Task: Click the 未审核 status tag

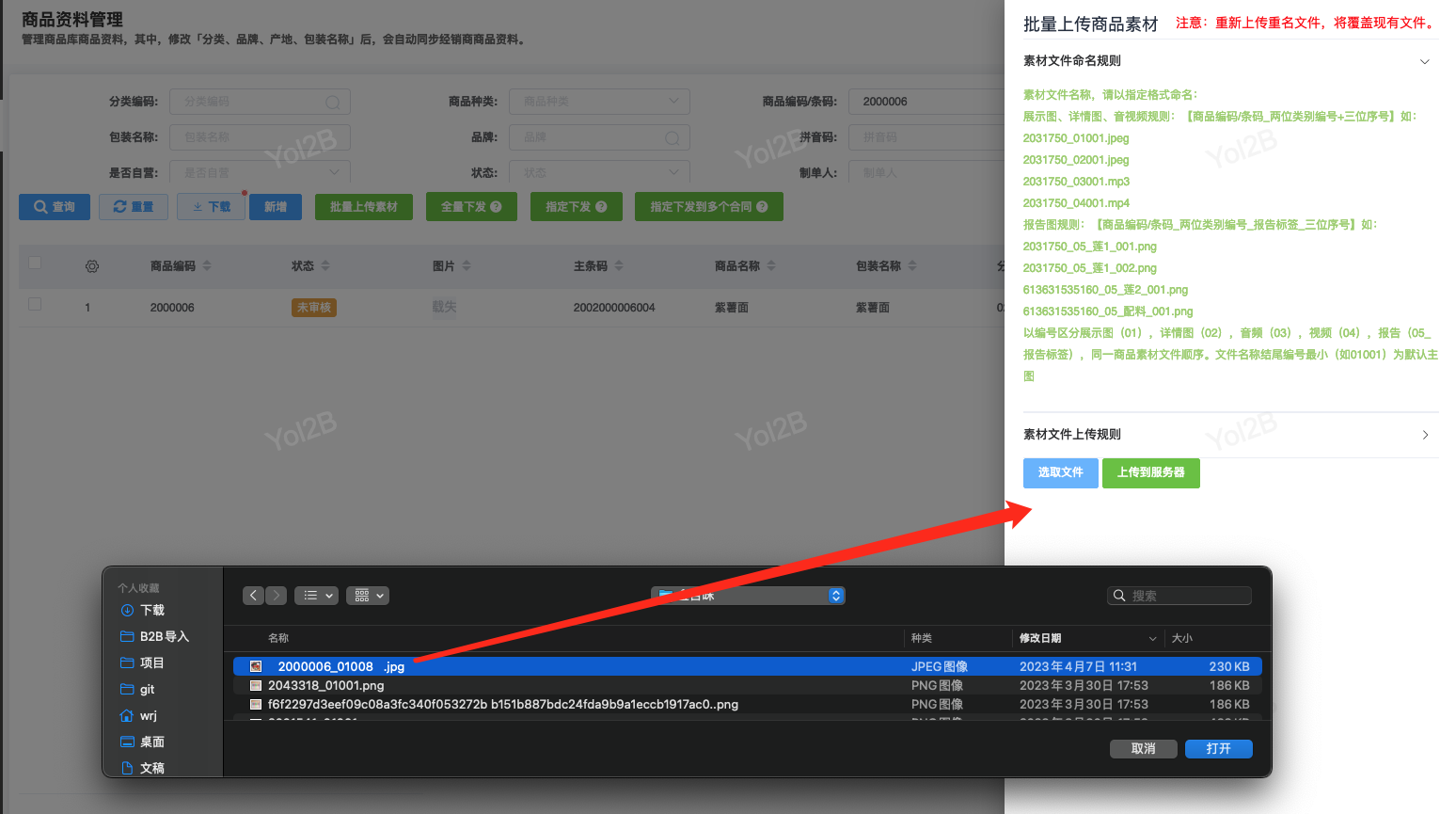Action: pos(314,308)
